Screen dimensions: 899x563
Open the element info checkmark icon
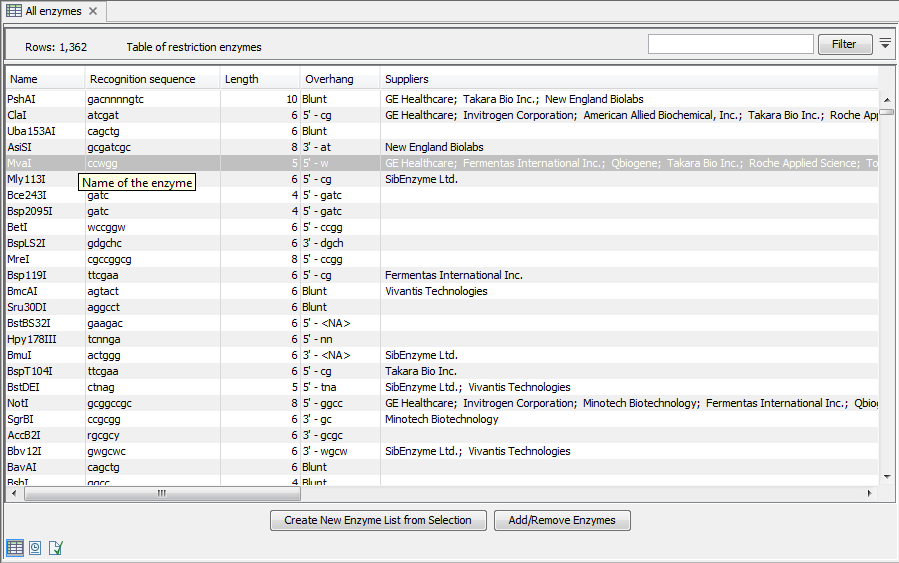click(56, 547)
